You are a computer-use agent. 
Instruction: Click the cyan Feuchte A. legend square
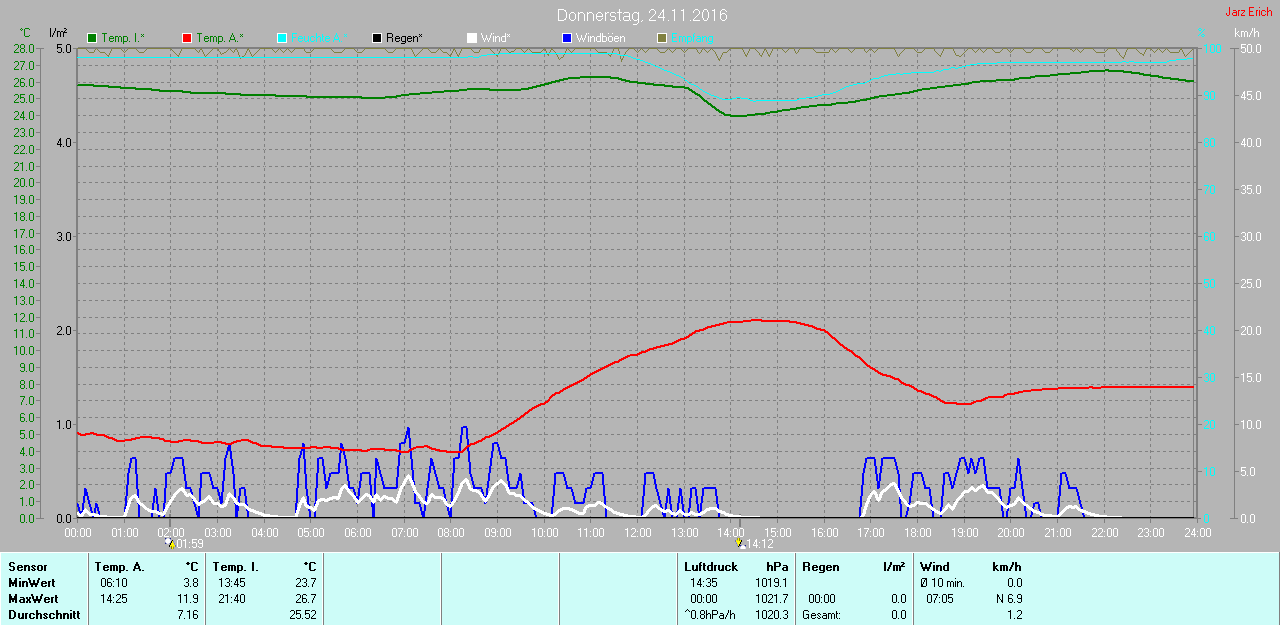coord(282,38)
